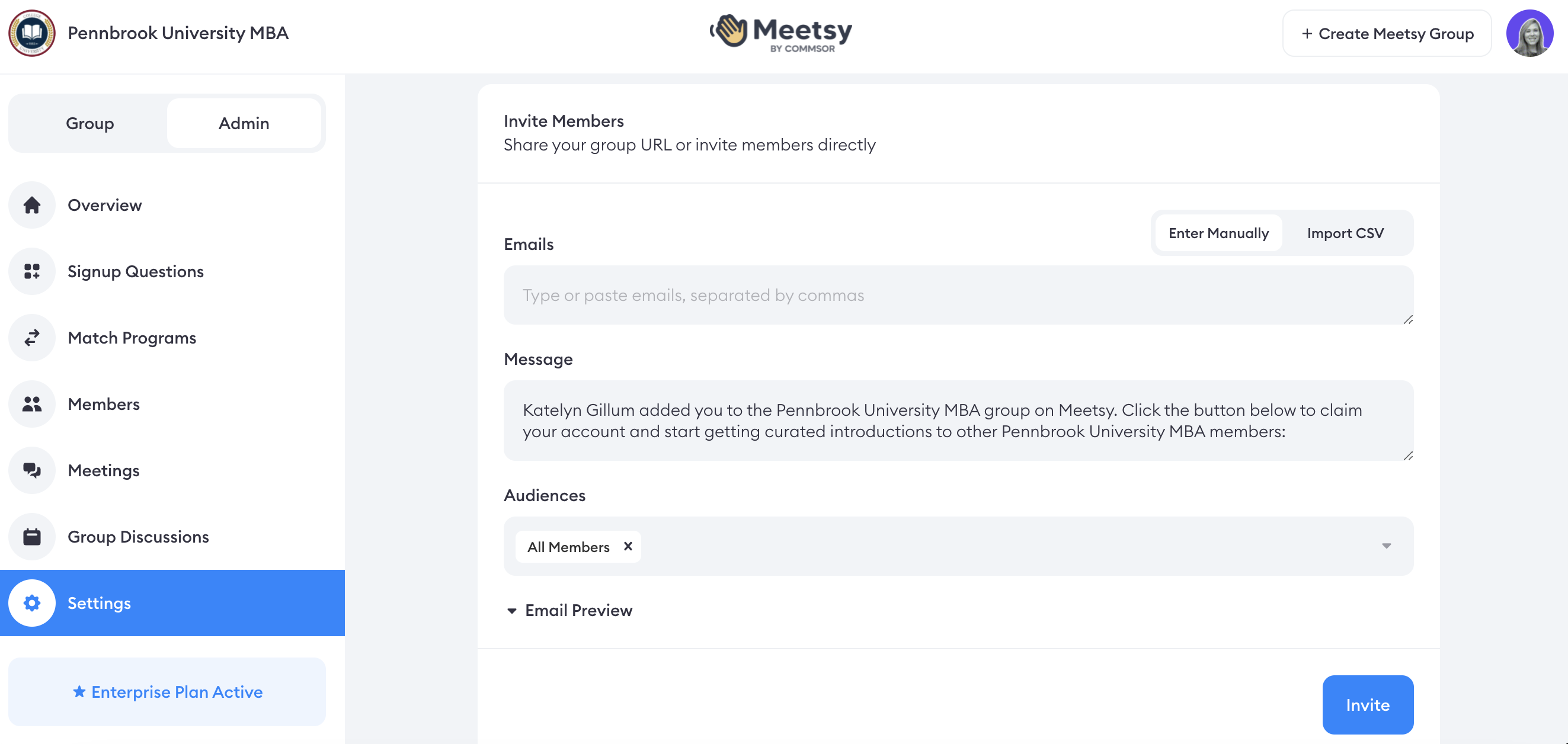Open Overview via the home icon
The width and height of the screenshot is (1568, 744).
click(31, 205)
